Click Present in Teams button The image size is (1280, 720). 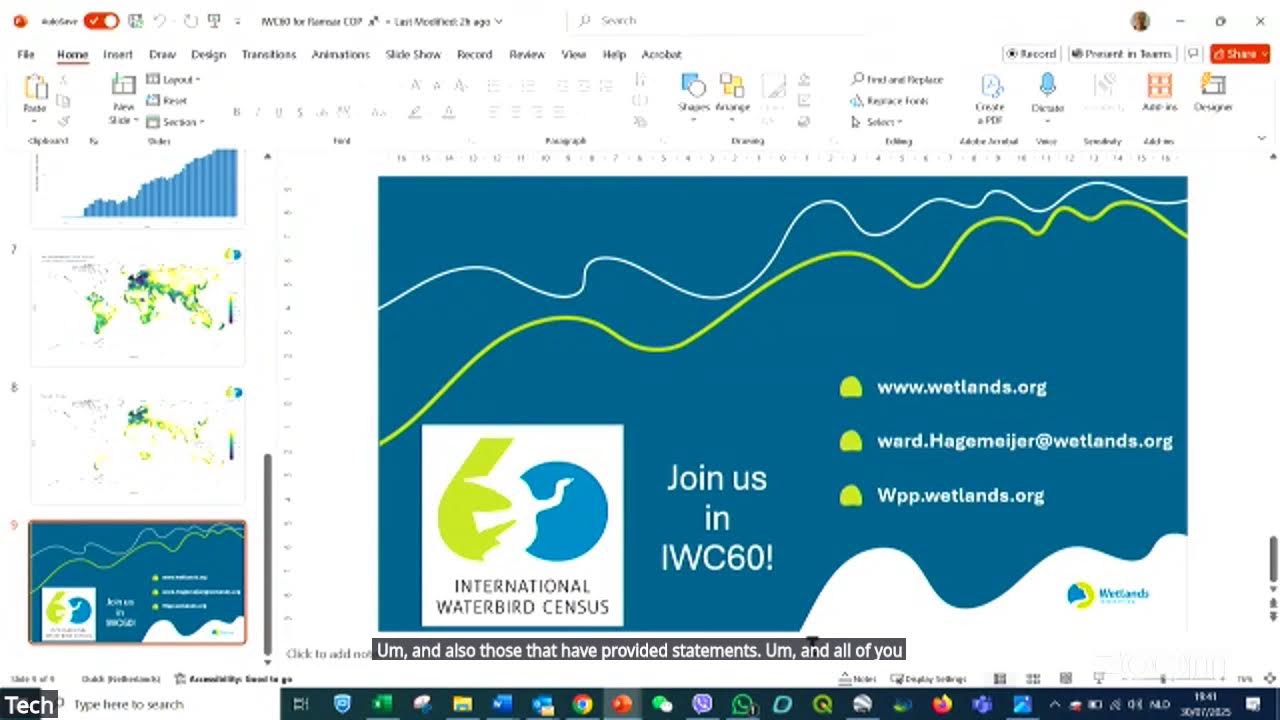[1121, 54]
